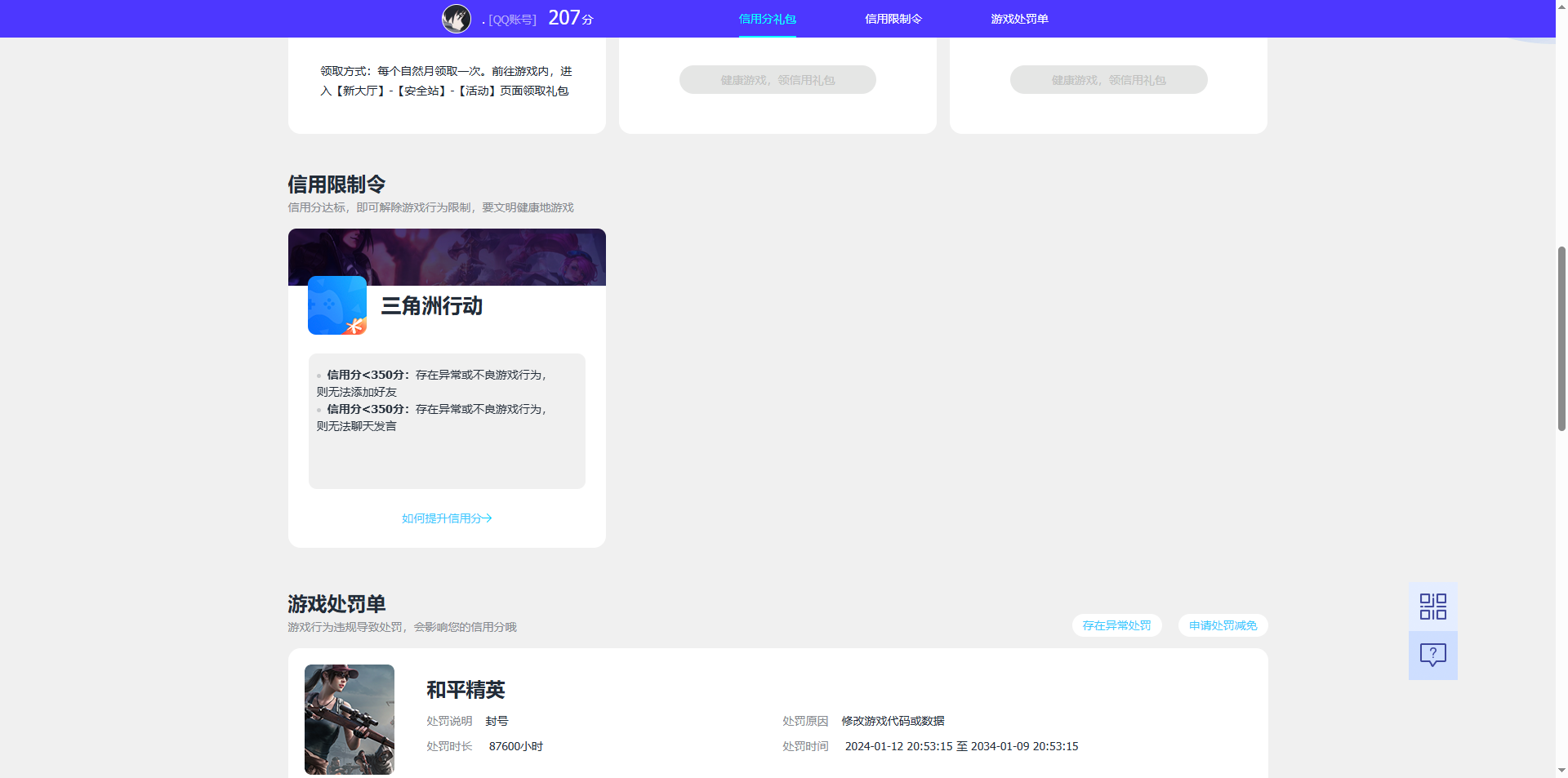Click the 和平精英 game cover image
Viewport: 1568px width, 778px height.
click(x=350, y=719)
